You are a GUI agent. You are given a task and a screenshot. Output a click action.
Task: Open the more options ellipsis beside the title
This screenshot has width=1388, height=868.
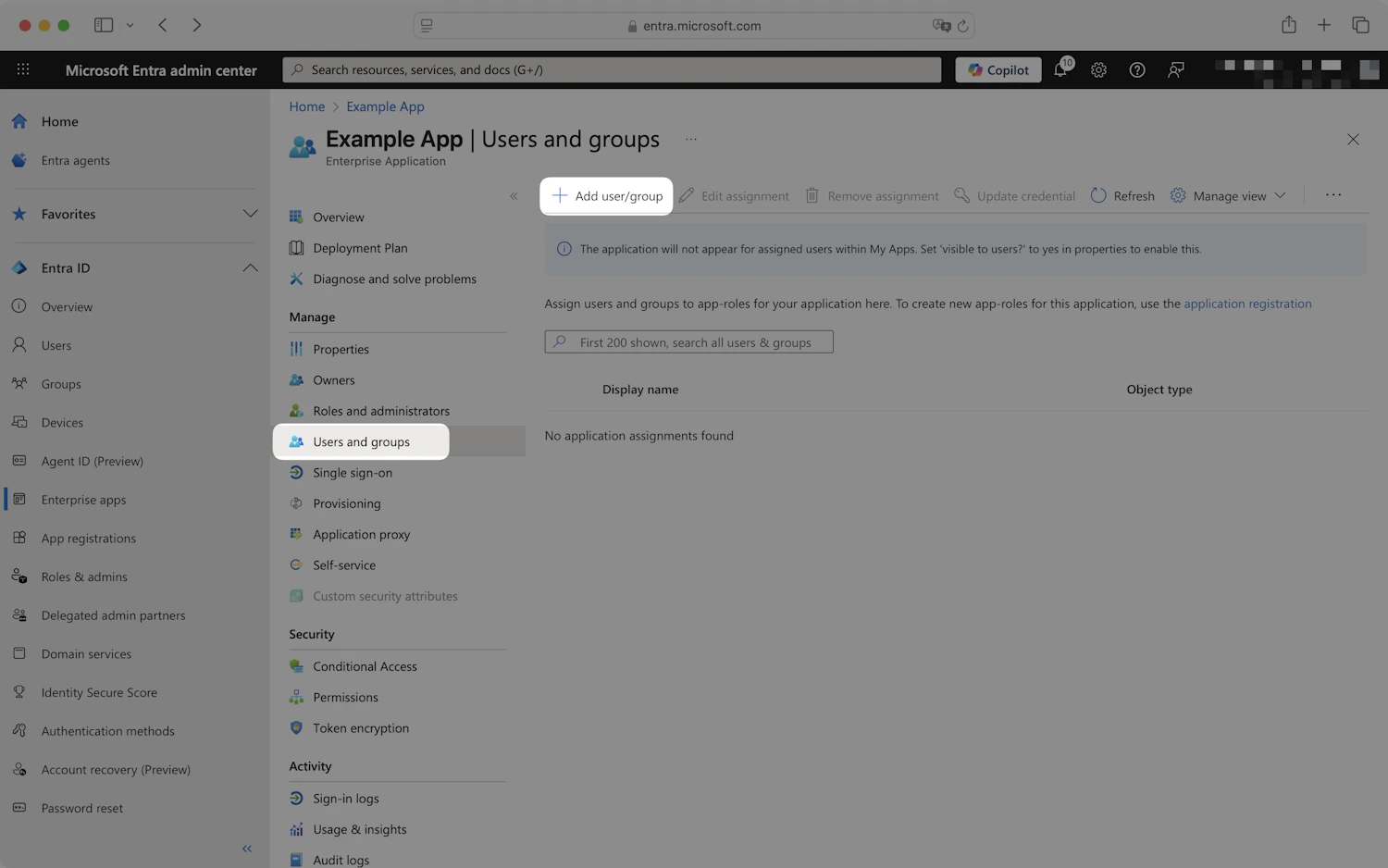tap(691, 139)
